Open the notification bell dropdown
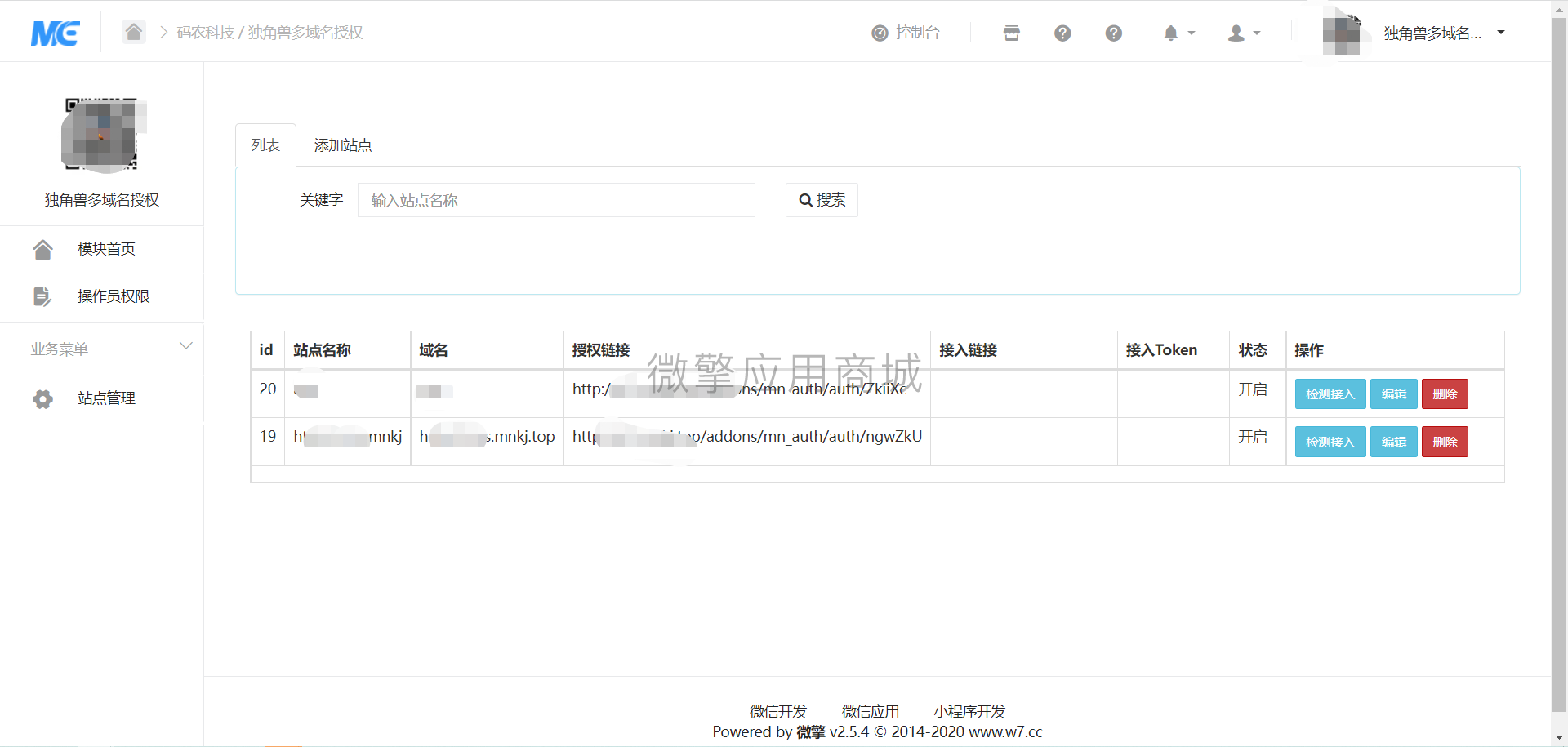1568x747 pixels. [x=1179, y=33]
